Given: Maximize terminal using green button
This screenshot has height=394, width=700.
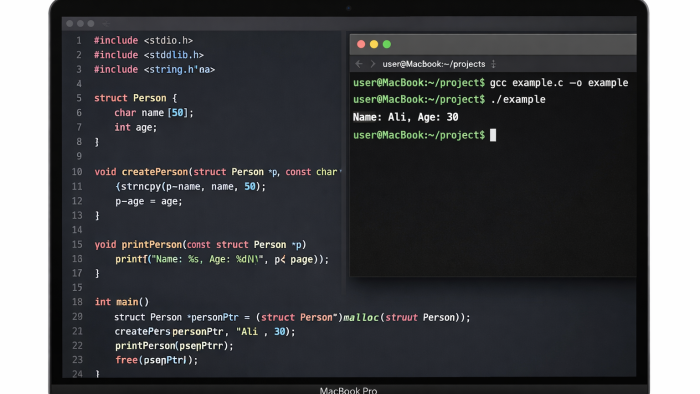Looking at the screenshot, I should point(387,44).
